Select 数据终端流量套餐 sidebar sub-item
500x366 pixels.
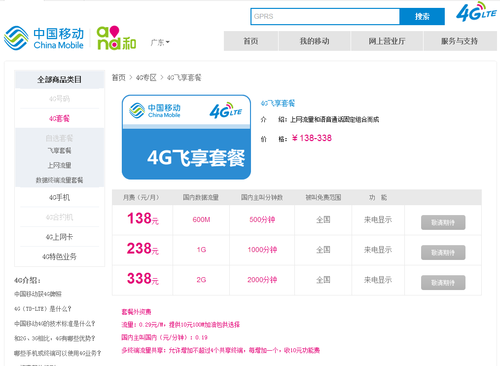[59, 180]
